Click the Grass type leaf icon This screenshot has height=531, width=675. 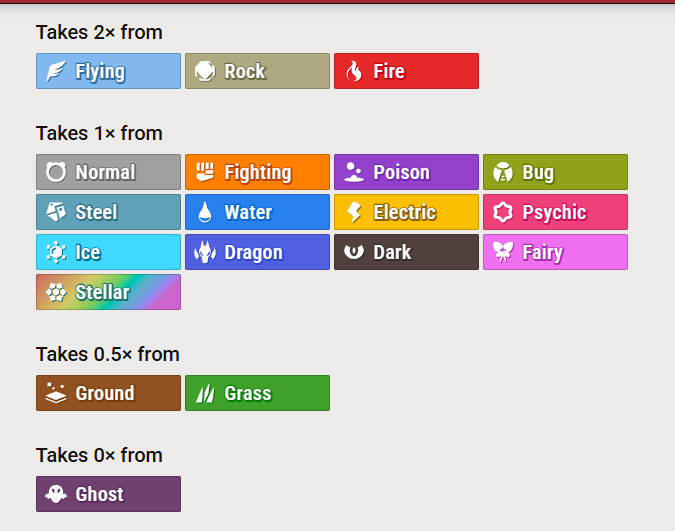coord(205,393)
